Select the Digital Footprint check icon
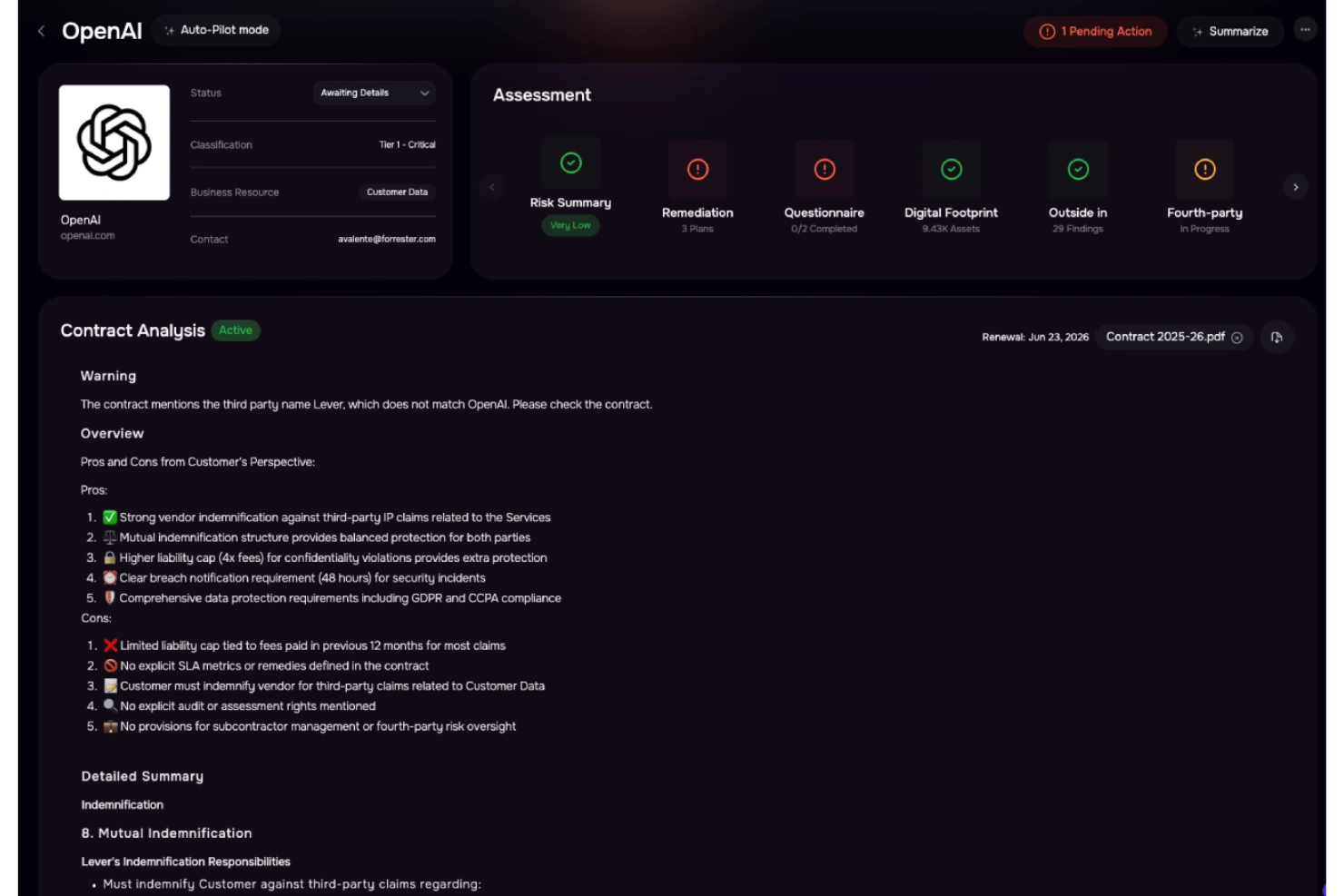Image resolution: width=1344 pixels, height=896 pixels. (x=950, y=170)
